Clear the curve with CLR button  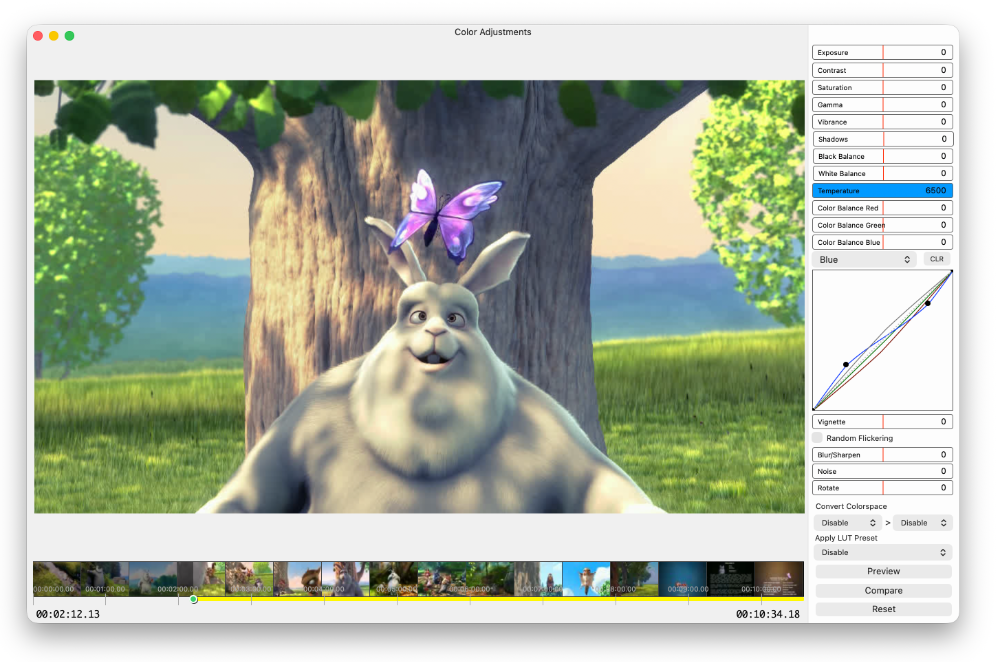click(x=936, y=259)
